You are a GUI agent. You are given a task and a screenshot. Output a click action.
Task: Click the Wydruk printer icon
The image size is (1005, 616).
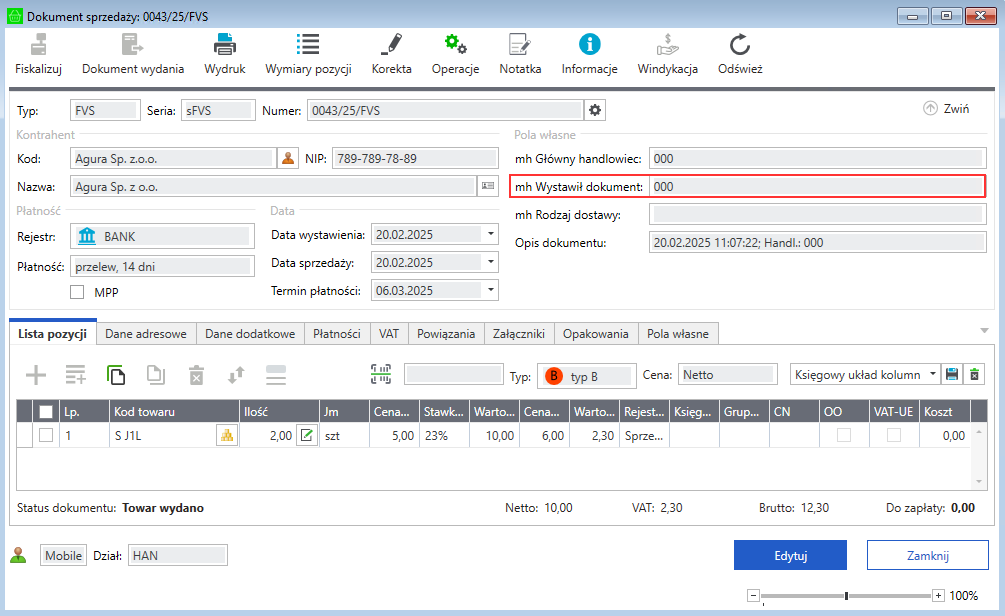224,45
